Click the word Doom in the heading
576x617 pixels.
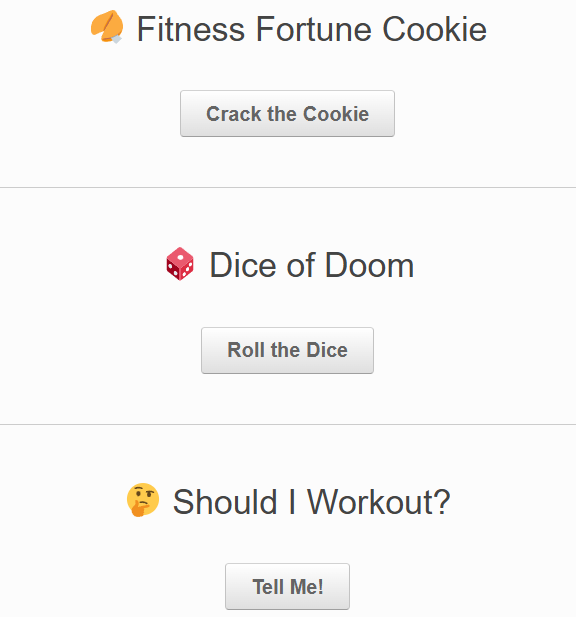click(369, 265)
